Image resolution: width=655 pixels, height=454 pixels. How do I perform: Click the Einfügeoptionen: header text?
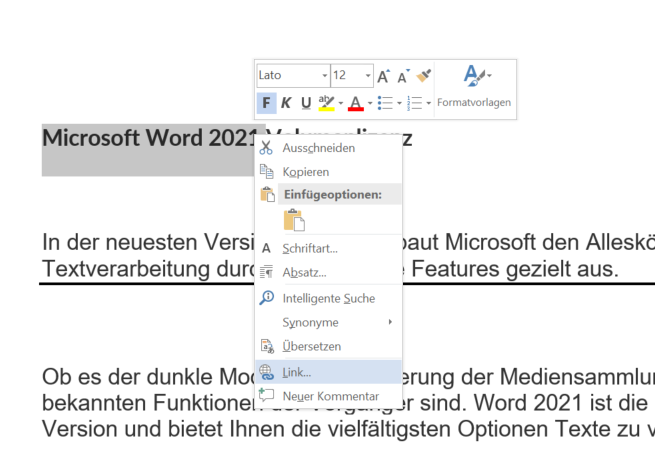333,195
